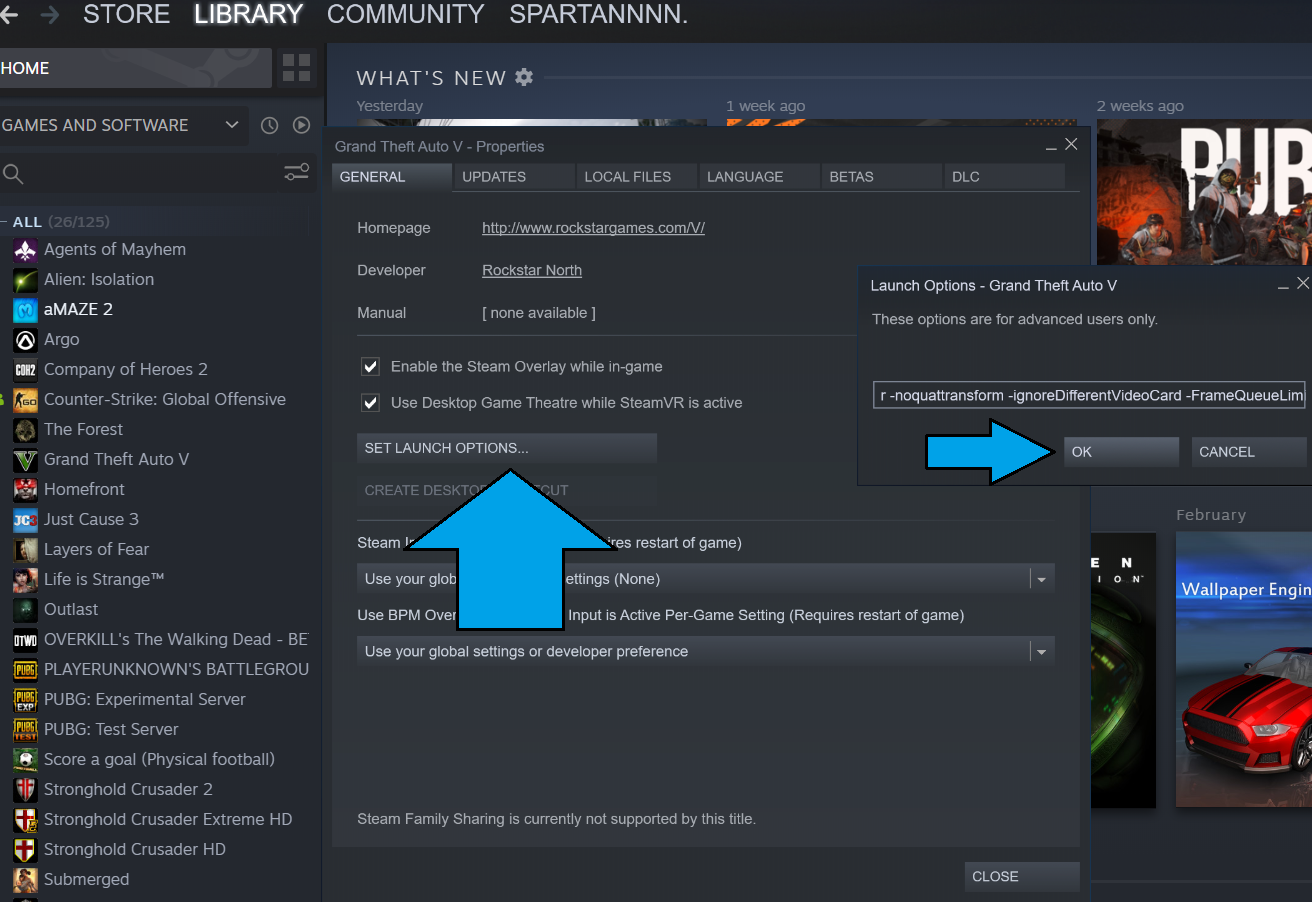Open BPM Overlay per-game setting dropdown
Screen dimensions: 1312x902
pyautogui.click(x=706, y=652)
